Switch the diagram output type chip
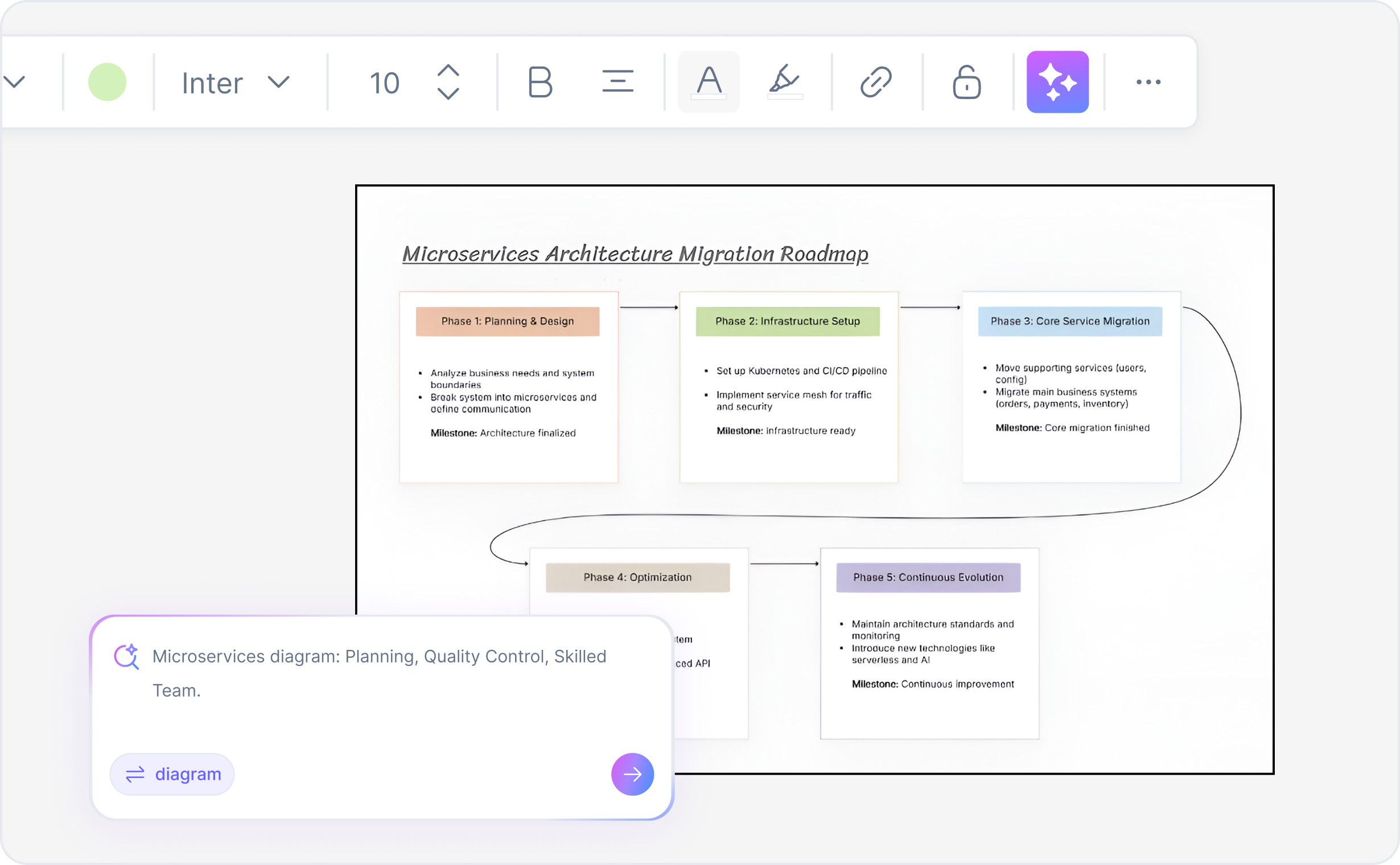Image resolution: width=1400 pixels, height=865 pixels. click(x=172, y=774)
